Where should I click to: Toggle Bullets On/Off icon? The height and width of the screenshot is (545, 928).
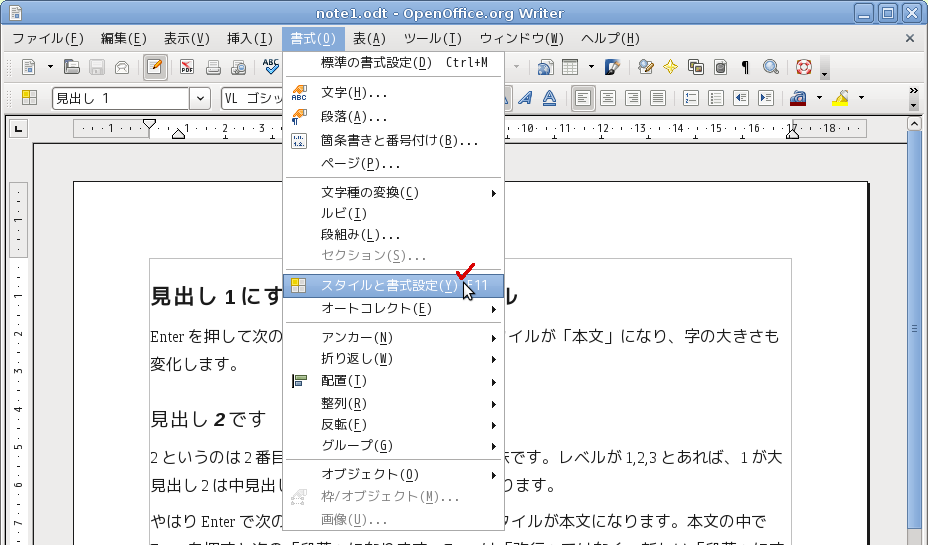pyautogui.click(x=716, y=98)
